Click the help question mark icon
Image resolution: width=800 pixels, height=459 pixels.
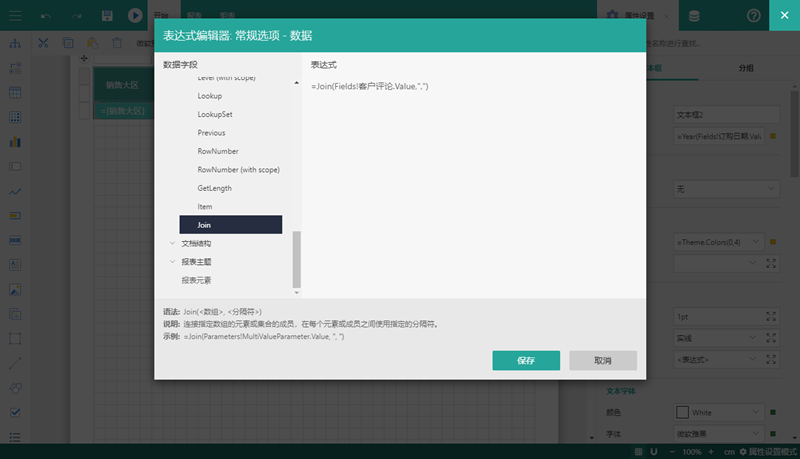pos(753,16)
